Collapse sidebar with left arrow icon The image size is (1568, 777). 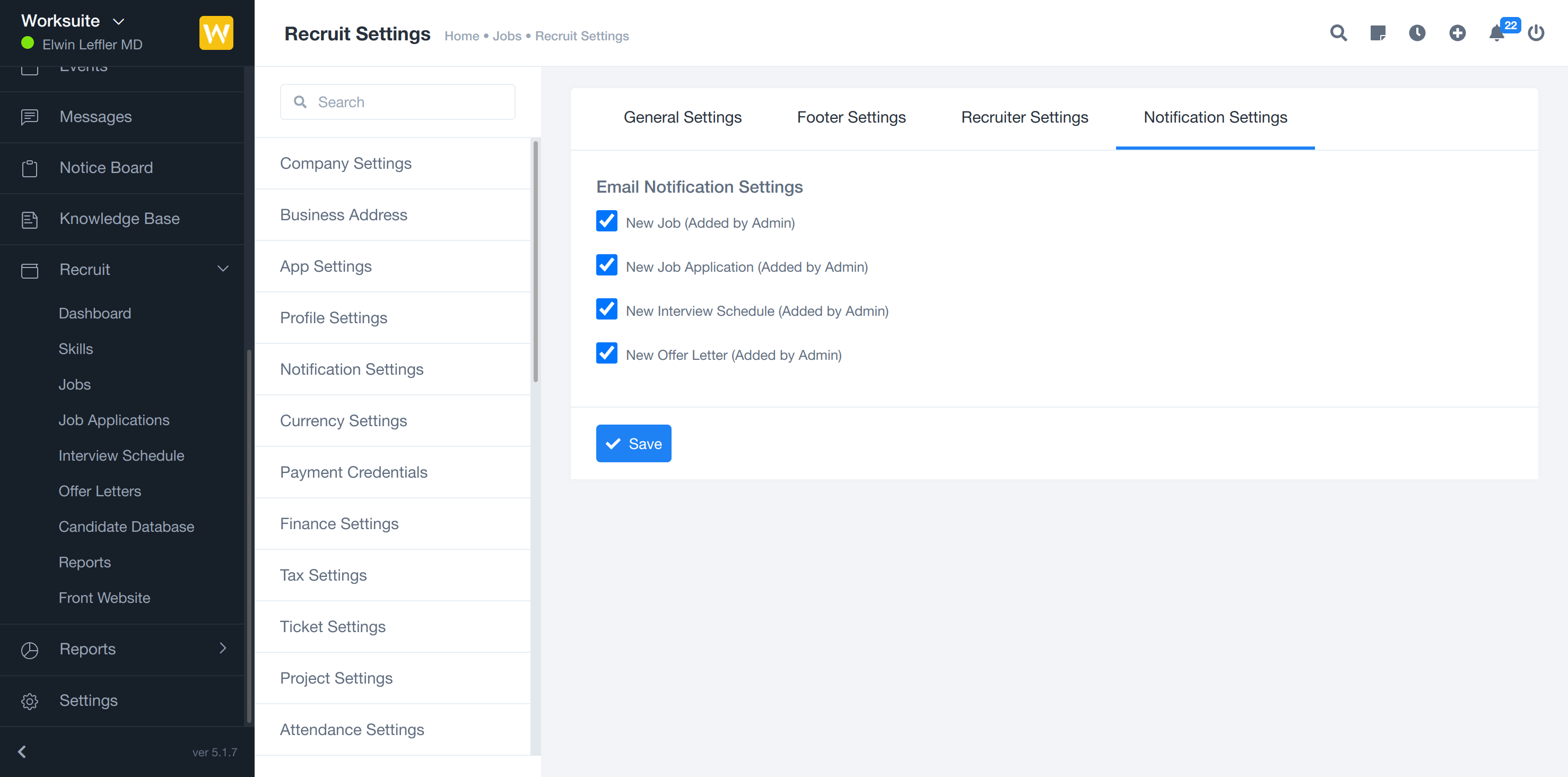pyautogui.click(x=22, y=752)
